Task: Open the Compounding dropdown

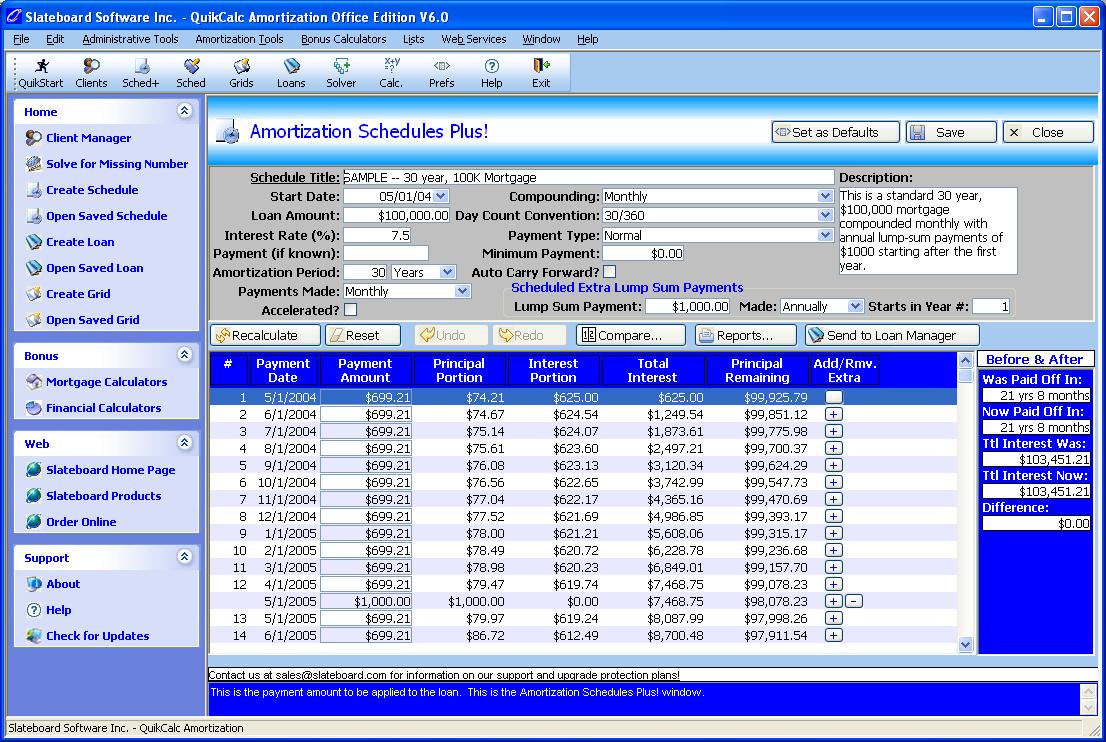Action: (825, 197)
